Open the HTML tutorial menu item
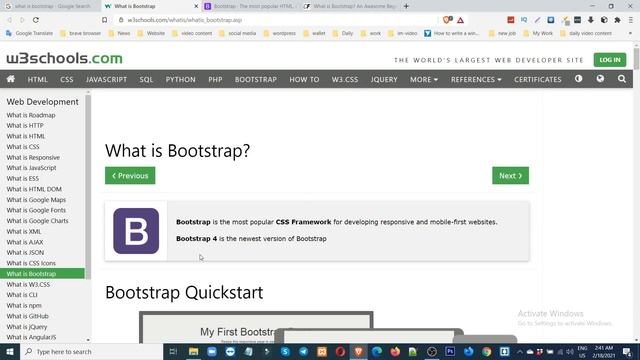 pyautogui.click(x=38, y=79)
